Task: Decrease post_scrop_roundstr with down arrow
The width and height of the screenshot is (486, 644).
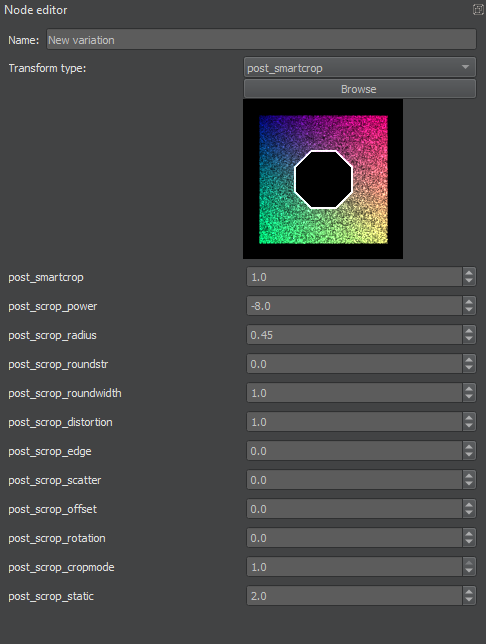Action: coord(469,368)
